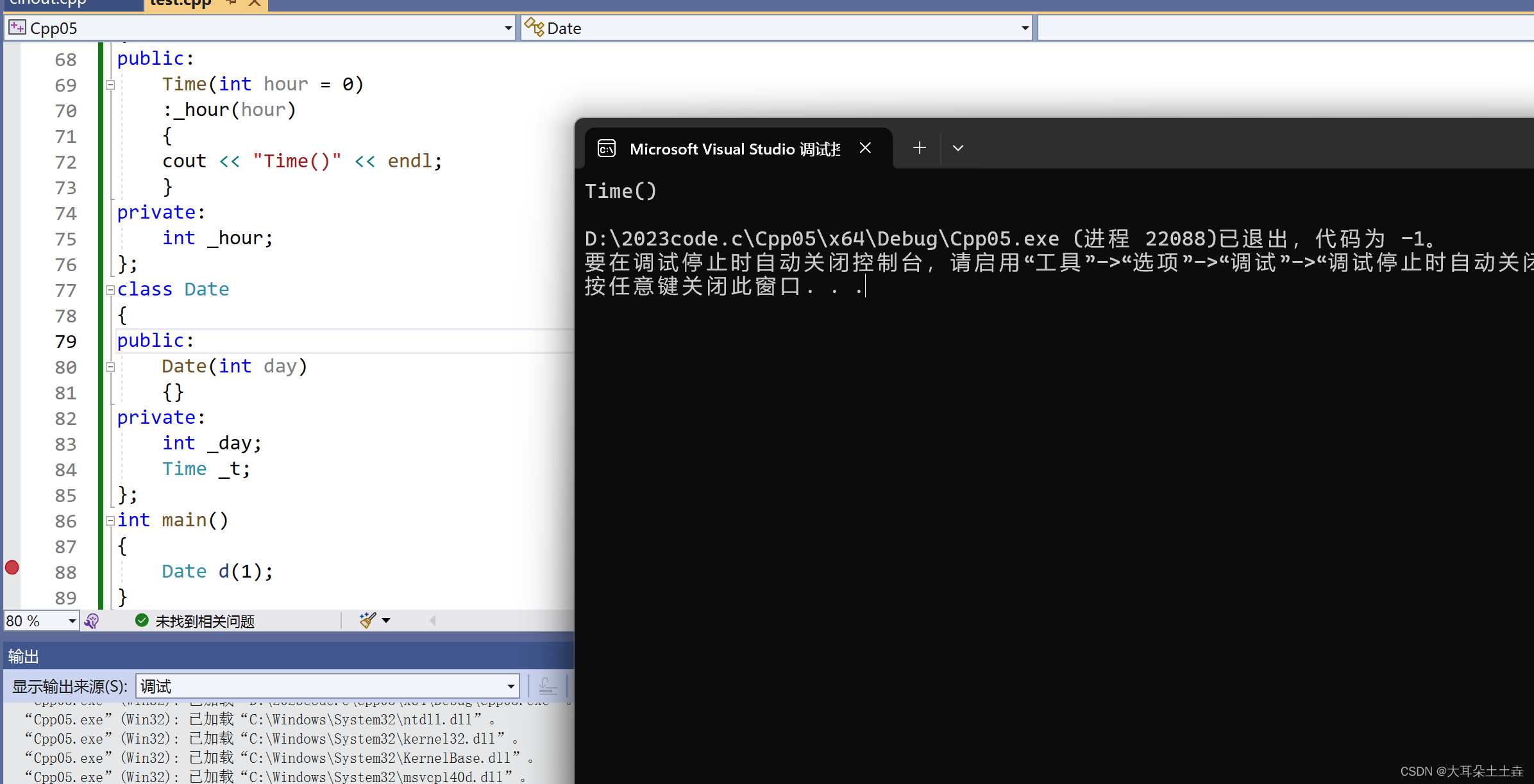Click the Date d(1) code line

tap(217, 571)
